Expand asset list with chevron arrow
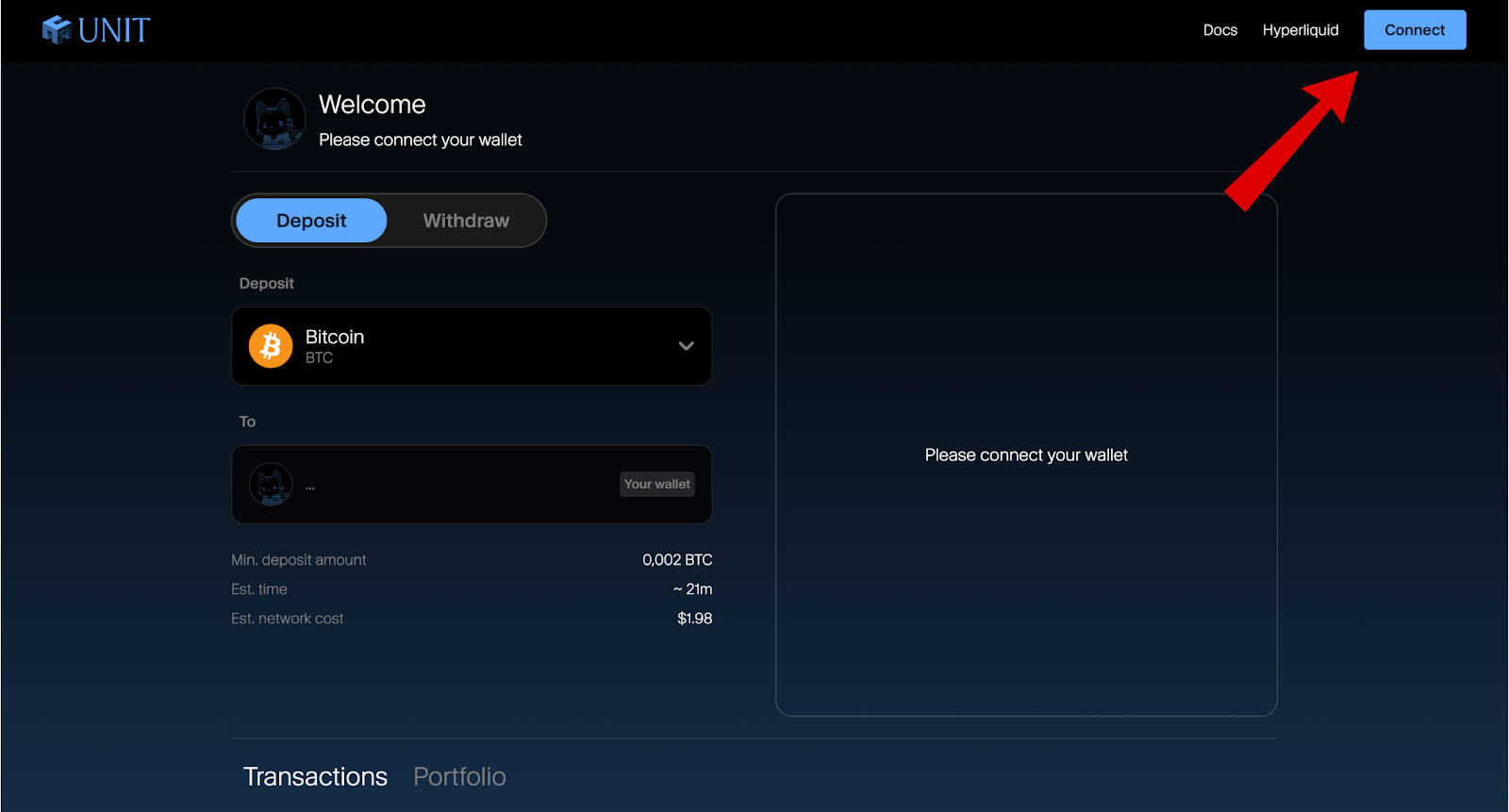The width and height of the screenshot is (1509, 812). pyautogui.click(x=687, y=346)
